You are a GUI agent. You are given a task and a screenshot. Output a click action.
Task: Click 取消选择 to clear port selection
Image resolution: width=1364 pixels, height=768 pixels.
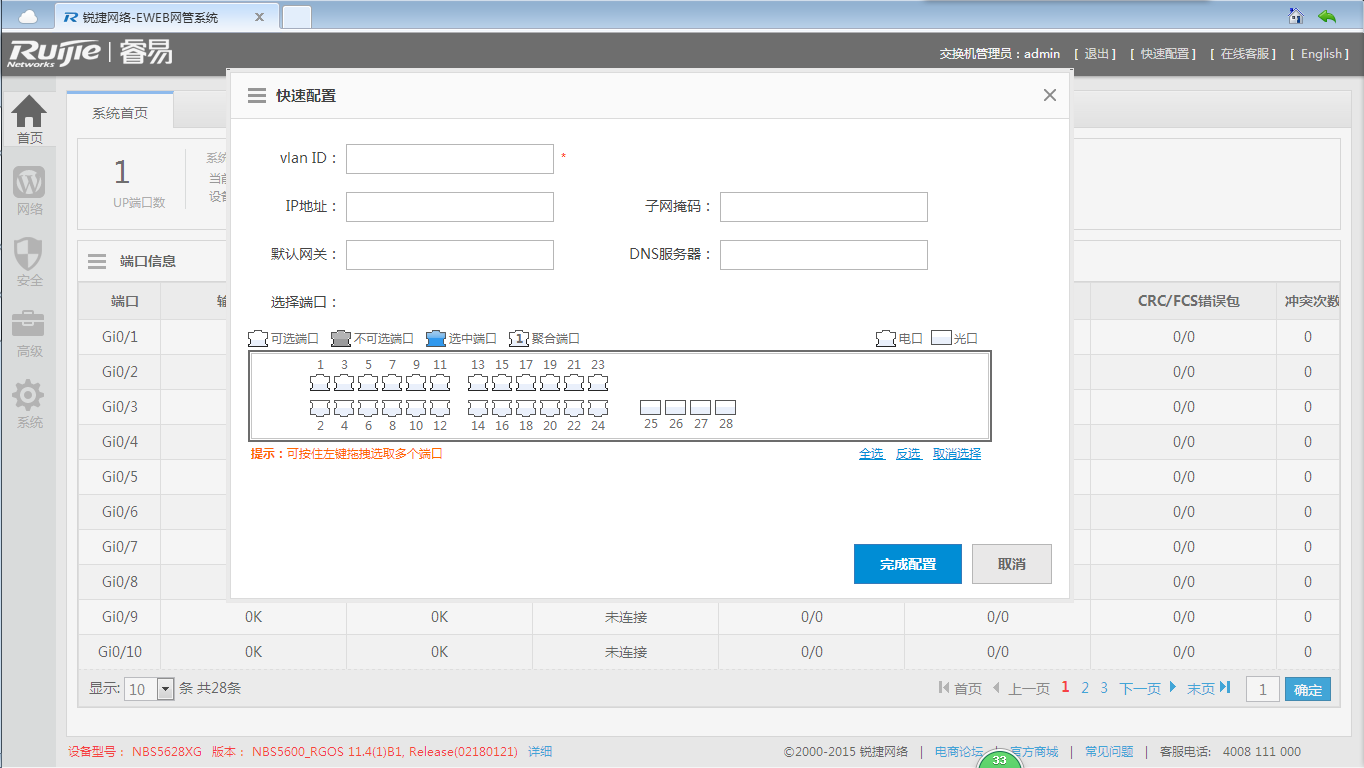tap(957, 454)
